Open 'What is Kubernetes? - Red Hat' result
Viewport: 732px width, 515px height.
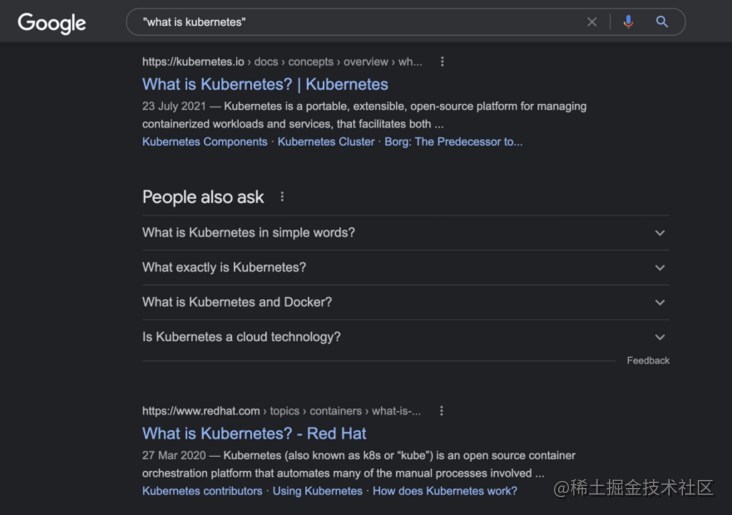254,434
